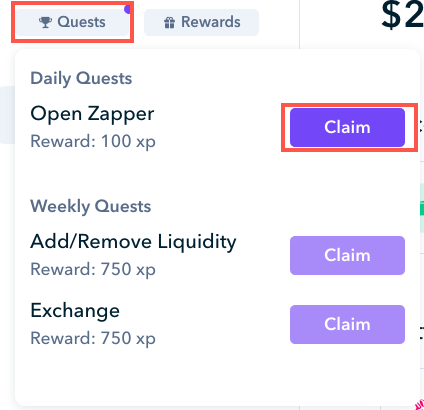
Task: Switch to the Rewards tab
Action: click(201, 22)
